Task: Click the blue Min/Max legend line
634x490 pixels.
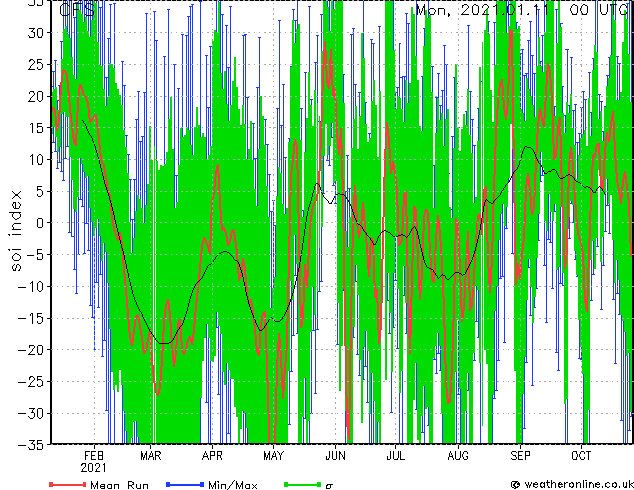Action: (x=185, y=484)
